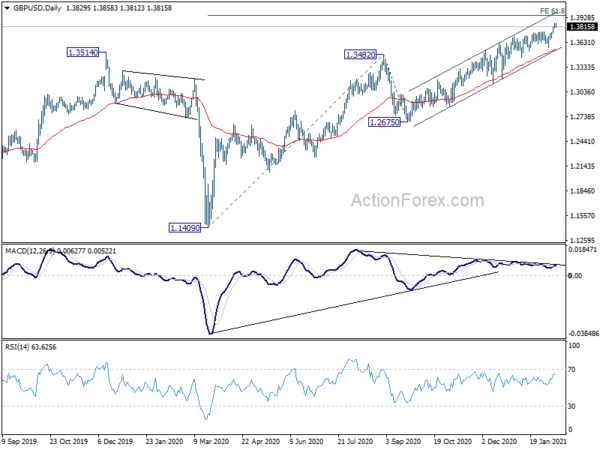Select the 1.12595 price axis value
This screenshot has height=450, width=600.
coord(582,240)
